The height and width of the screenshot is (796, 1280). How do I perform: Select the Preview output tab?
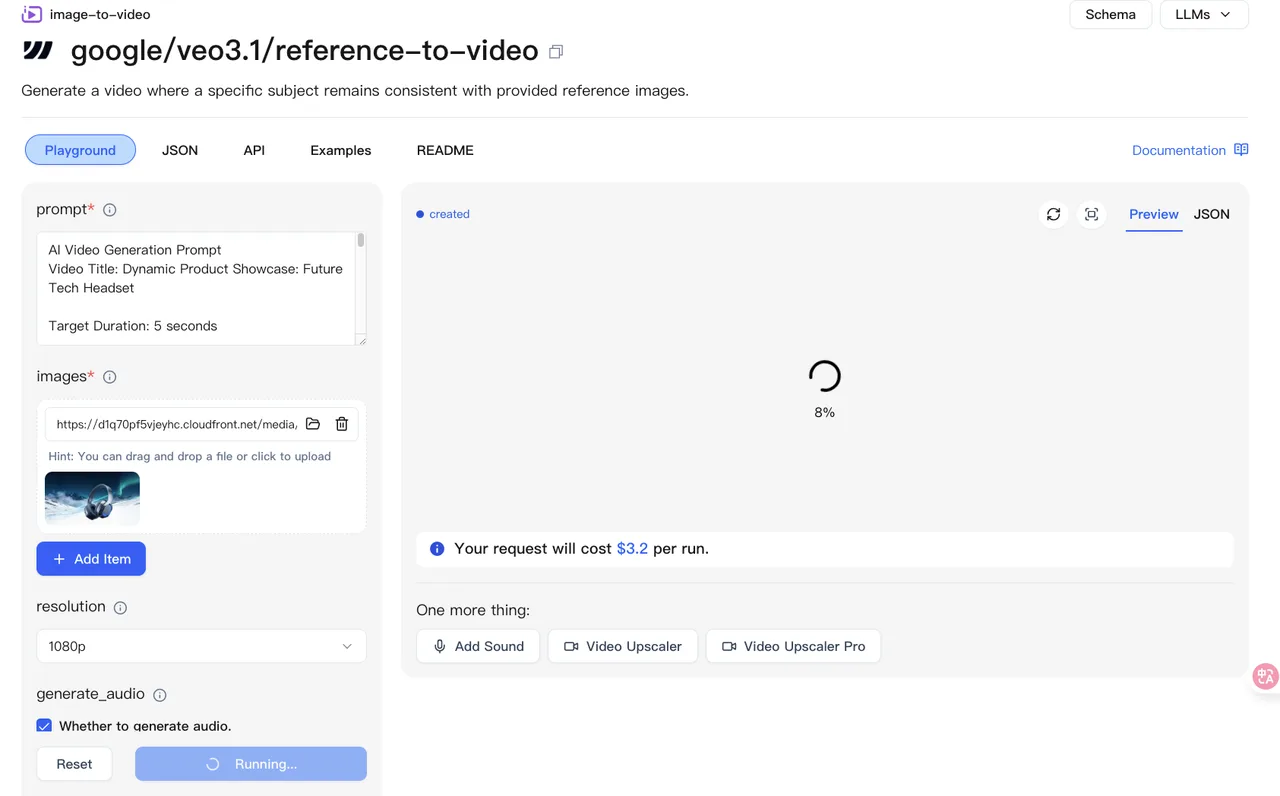(x=1154, y=214)
